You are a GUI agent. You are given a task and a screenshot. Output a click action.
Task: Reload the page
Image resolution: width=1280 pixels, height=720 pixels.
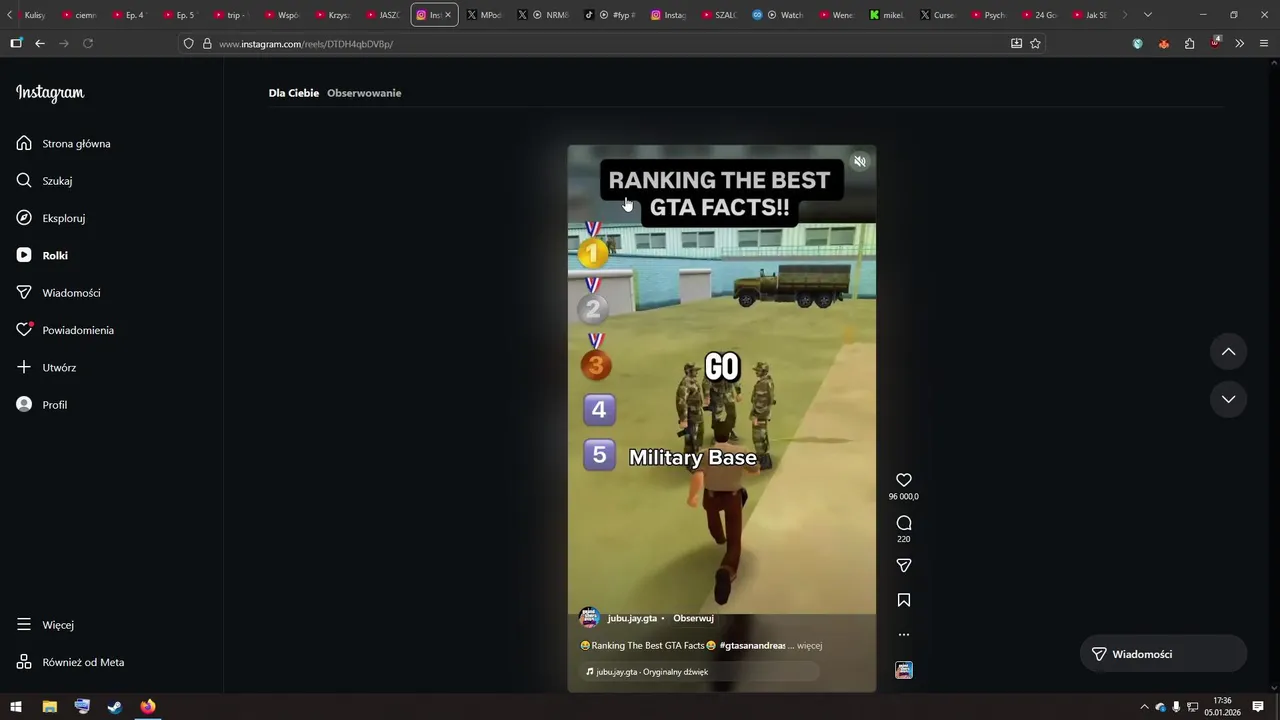coord(88,43)
